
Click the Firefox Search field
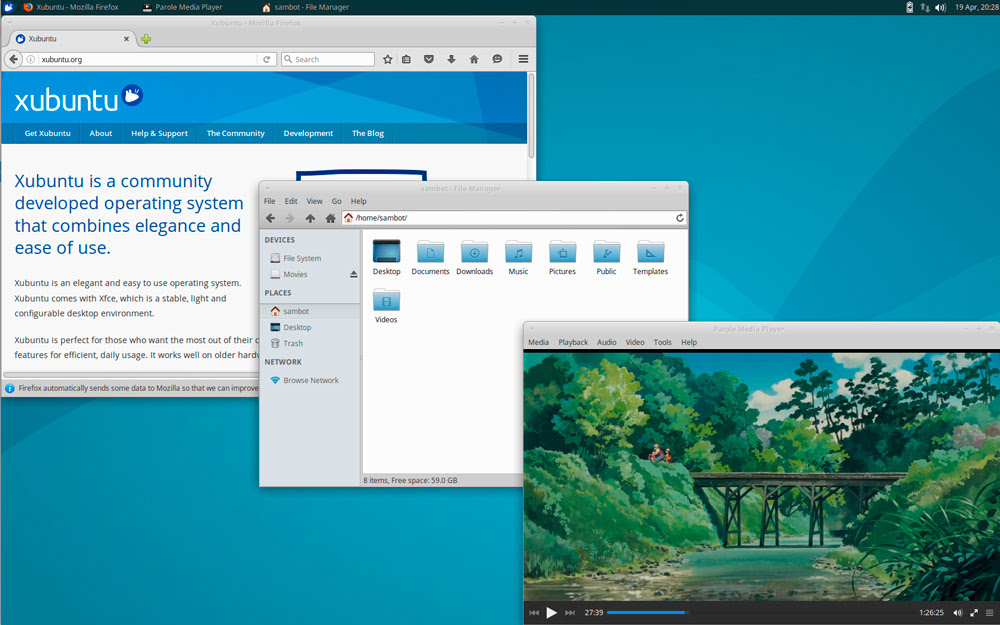pyautogui.click(x=328, y=59)
